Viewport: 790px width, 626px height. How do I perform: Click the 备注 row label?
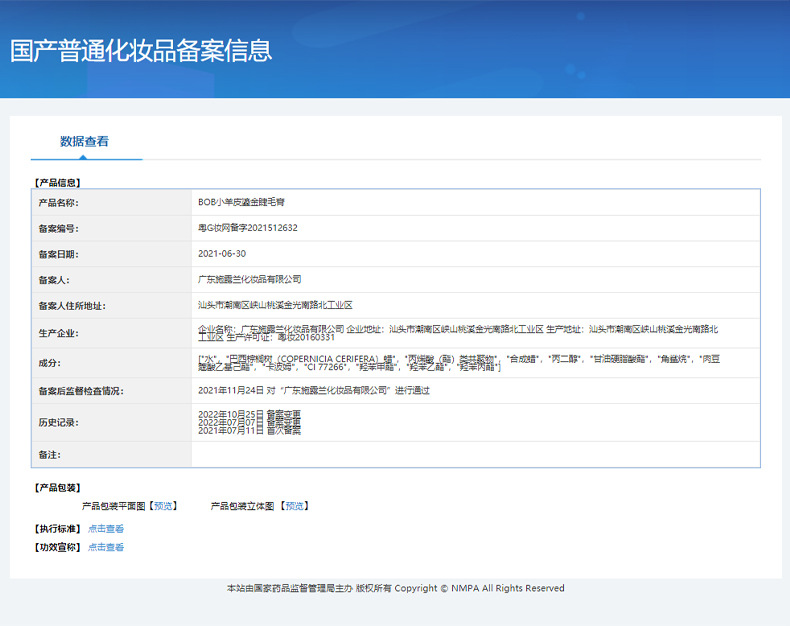(49, 455)
